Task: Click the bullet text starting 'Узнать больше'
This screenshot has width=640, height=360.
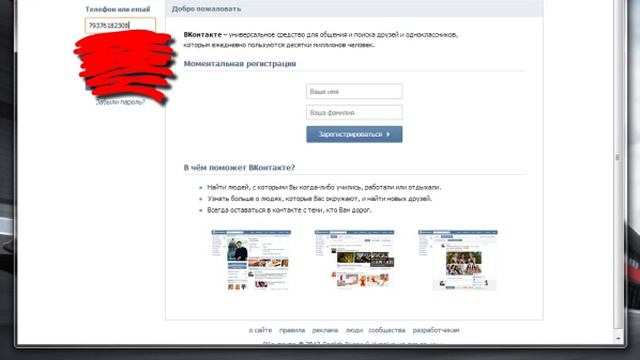Action: coord(320,199)
